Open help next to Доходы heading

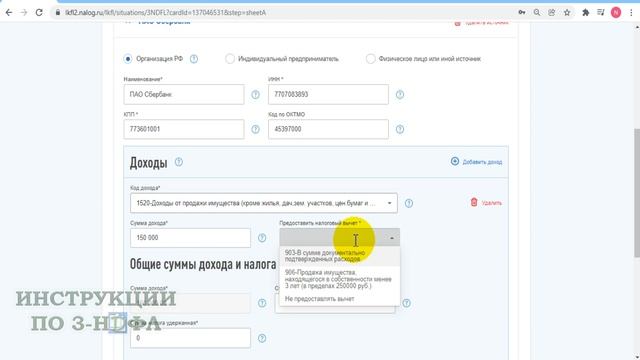pyautogui.click(x=179, y=162)
